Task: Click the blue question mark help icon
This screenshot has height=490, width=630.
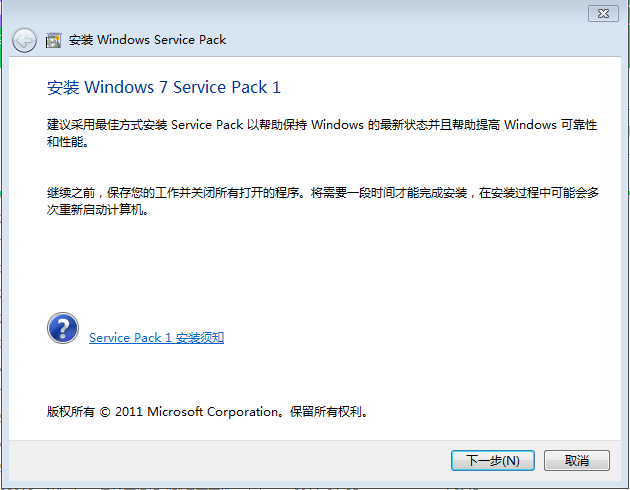Action: coord(63,328)
